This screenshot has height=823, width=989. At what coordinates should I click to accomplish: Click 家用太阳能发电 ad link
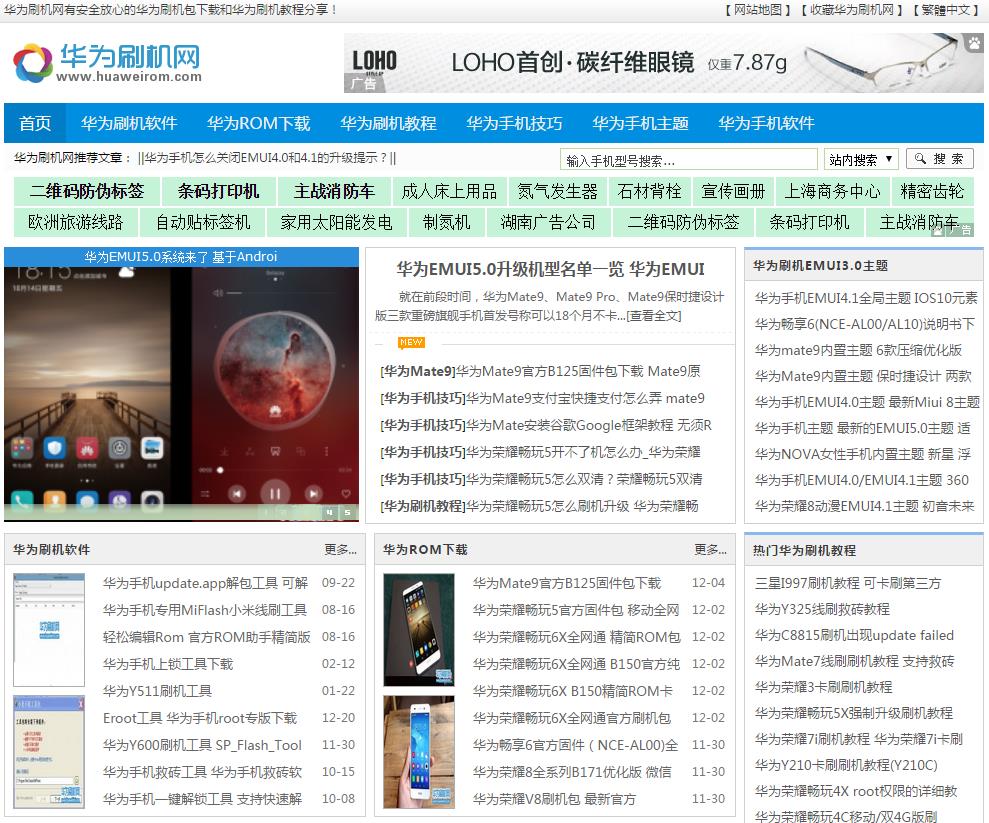[336, 222]
